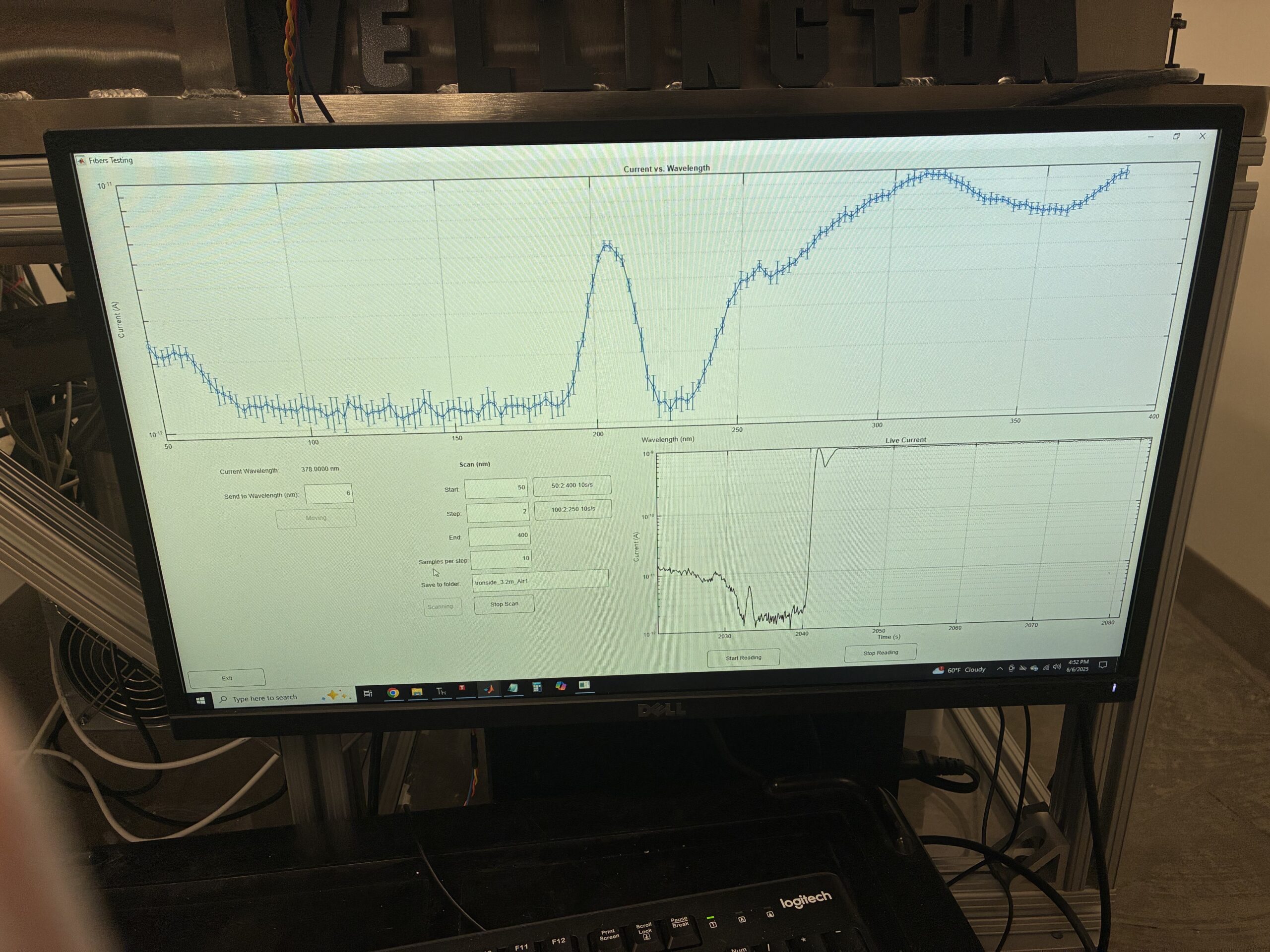The image size is (1270, 952).
Task: Open the 60°F Cloudy weather widget
Action: tap(959, 670)
